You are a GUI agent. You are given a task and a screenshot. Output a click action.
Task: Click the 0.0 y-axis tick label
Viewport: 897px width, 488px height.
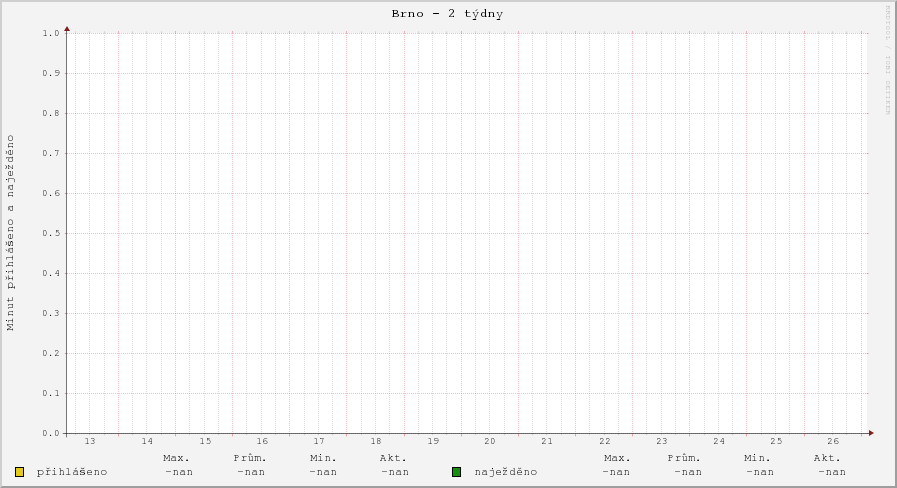[52, 433]
